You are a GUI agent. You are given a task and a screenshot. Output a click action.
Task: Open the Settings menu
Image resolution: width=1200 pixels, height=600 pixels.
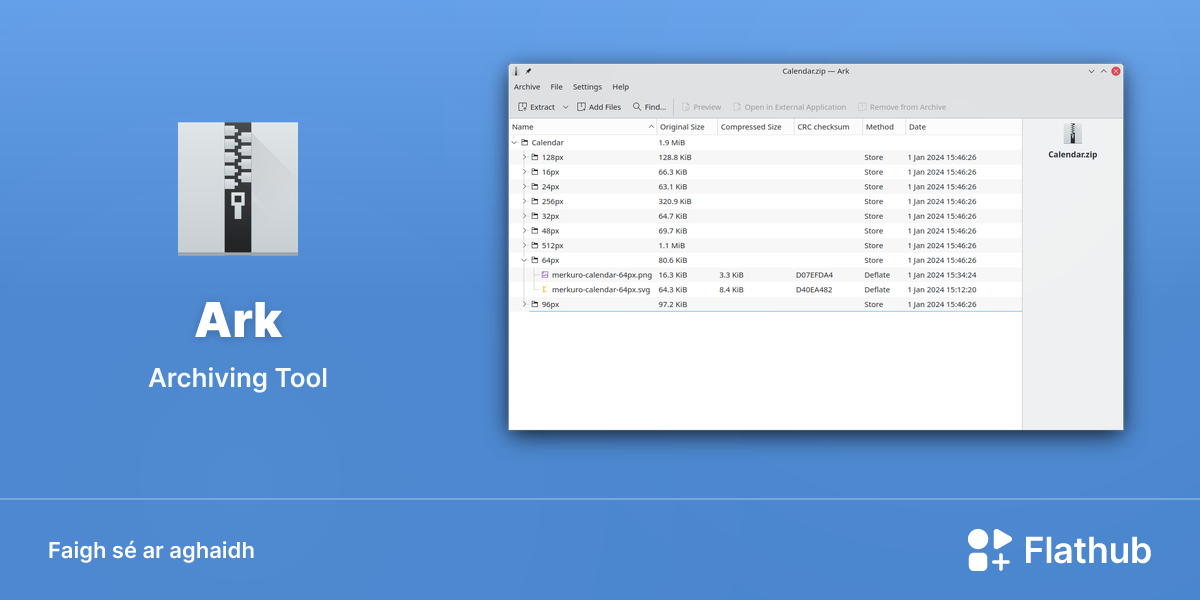click(x=587, y=87)
